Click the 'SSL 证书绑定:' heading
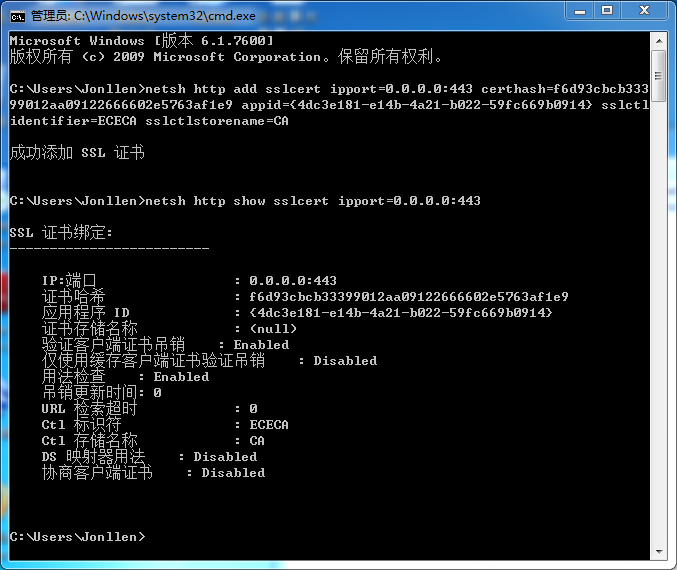The height and width of the screenshot is (570, 677). point(61,233)
